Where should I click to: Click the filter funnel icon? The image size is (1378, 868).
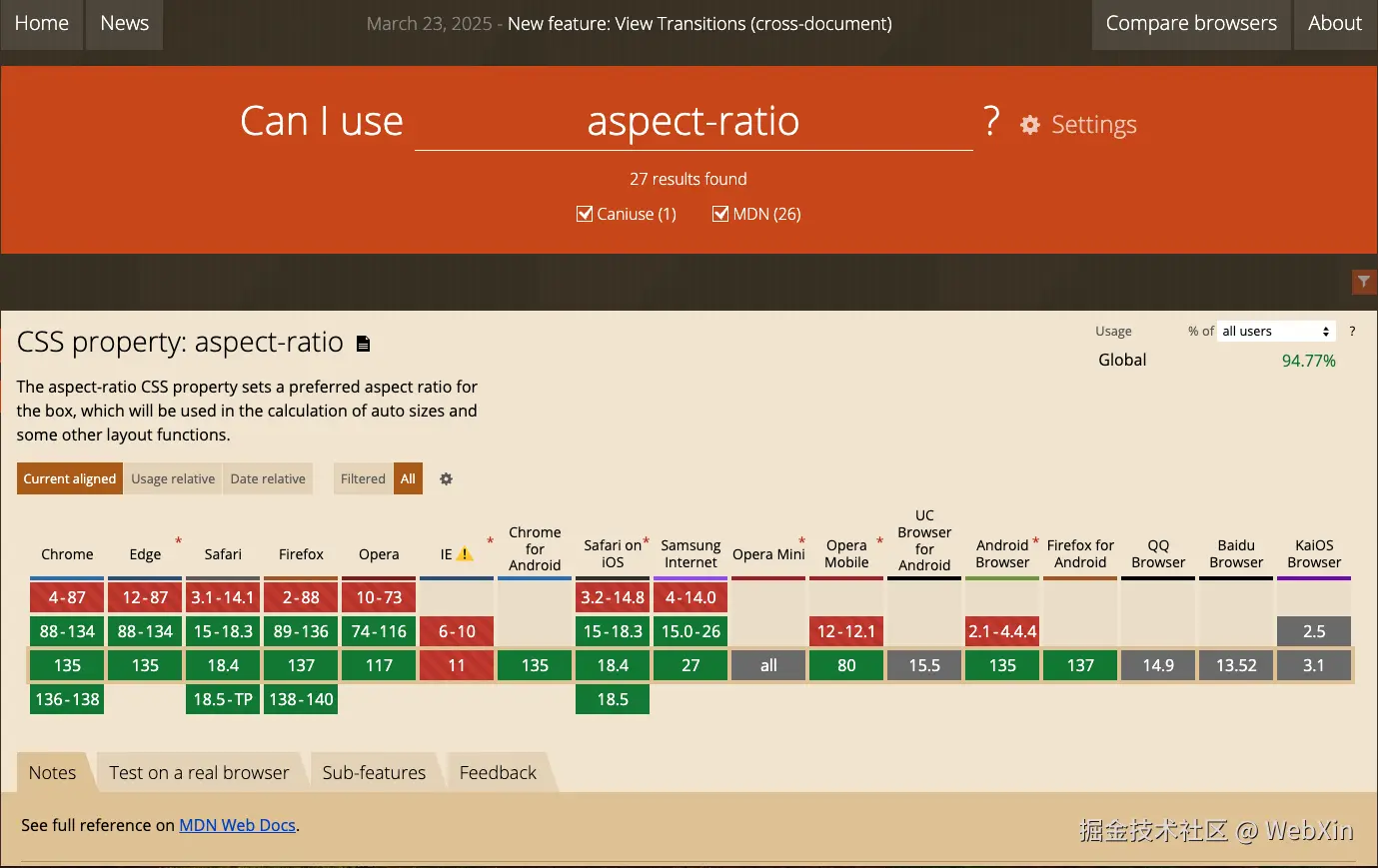click(1364, 282)
